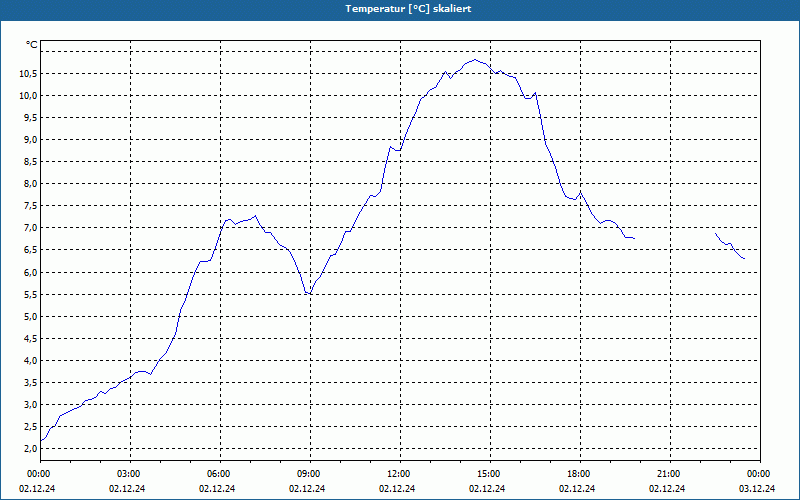This screenshot has width=800, height=500.
Task: Select the '9,5' y-axis value
Action: [30, 117]
